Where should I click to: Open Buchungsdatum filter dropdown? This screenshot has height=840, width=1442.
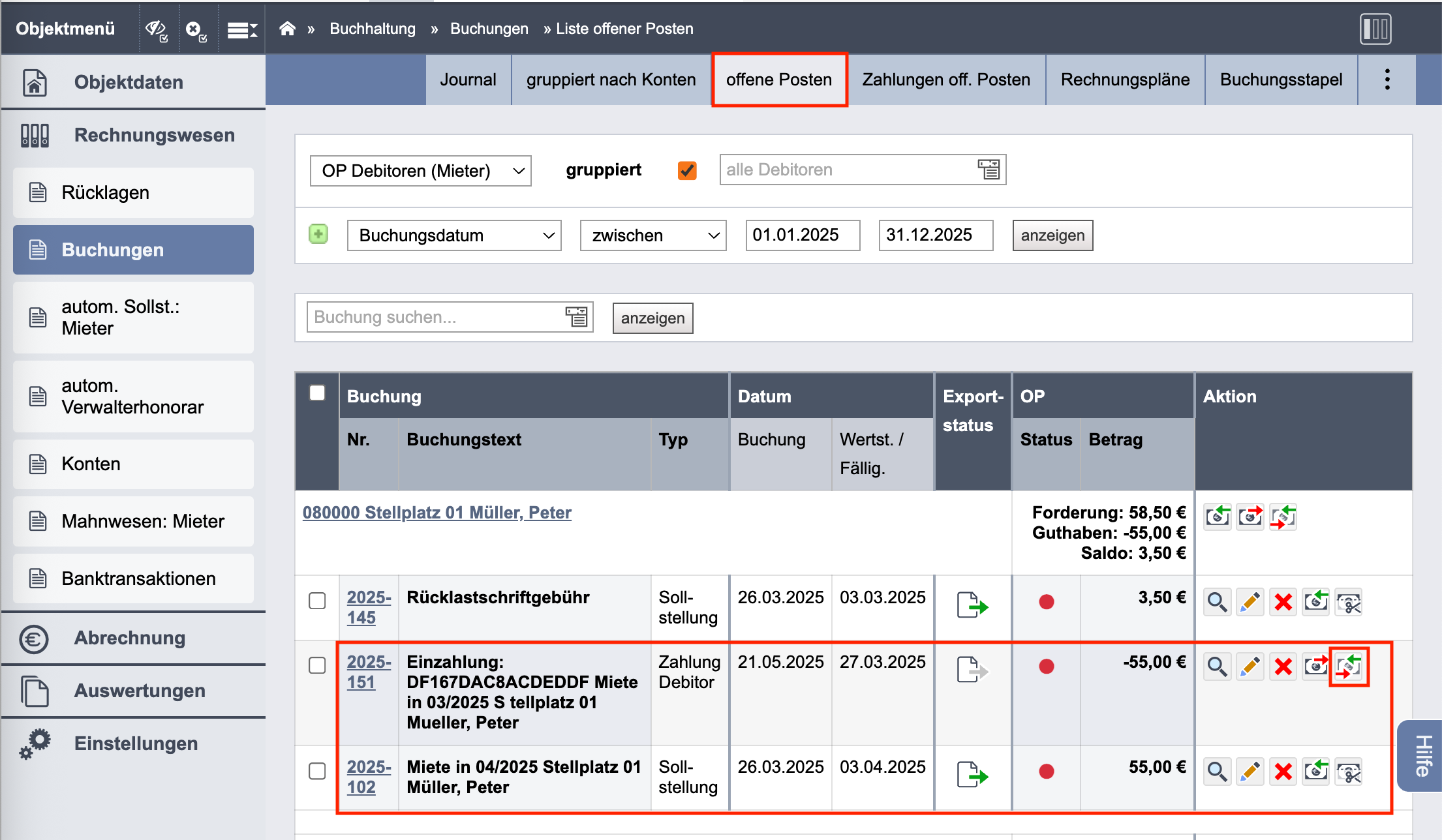454,235
